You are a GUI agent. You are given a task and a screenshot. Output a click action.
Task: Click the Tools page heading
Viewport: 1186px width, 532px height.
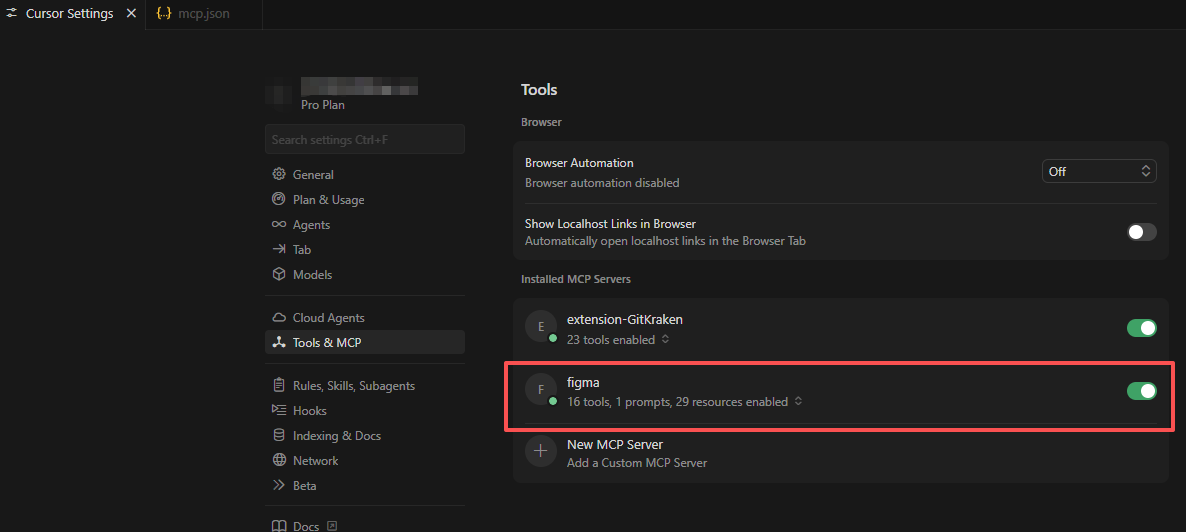539,89
